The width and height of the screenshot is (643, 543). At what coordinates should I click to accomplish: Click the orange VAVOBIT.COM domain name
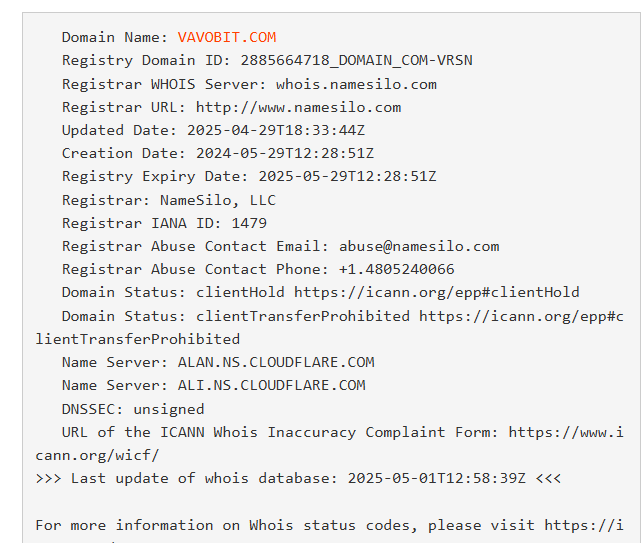point(227,37)
